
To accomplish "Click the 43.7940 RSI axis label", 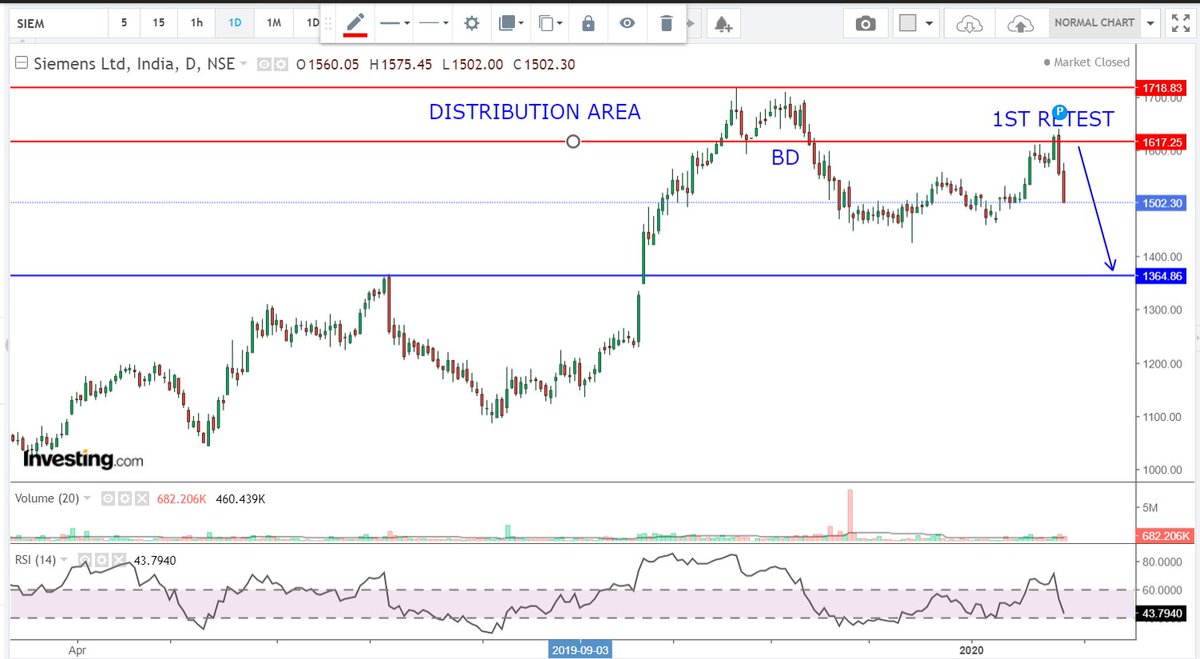I will [x=1163, y=613].
